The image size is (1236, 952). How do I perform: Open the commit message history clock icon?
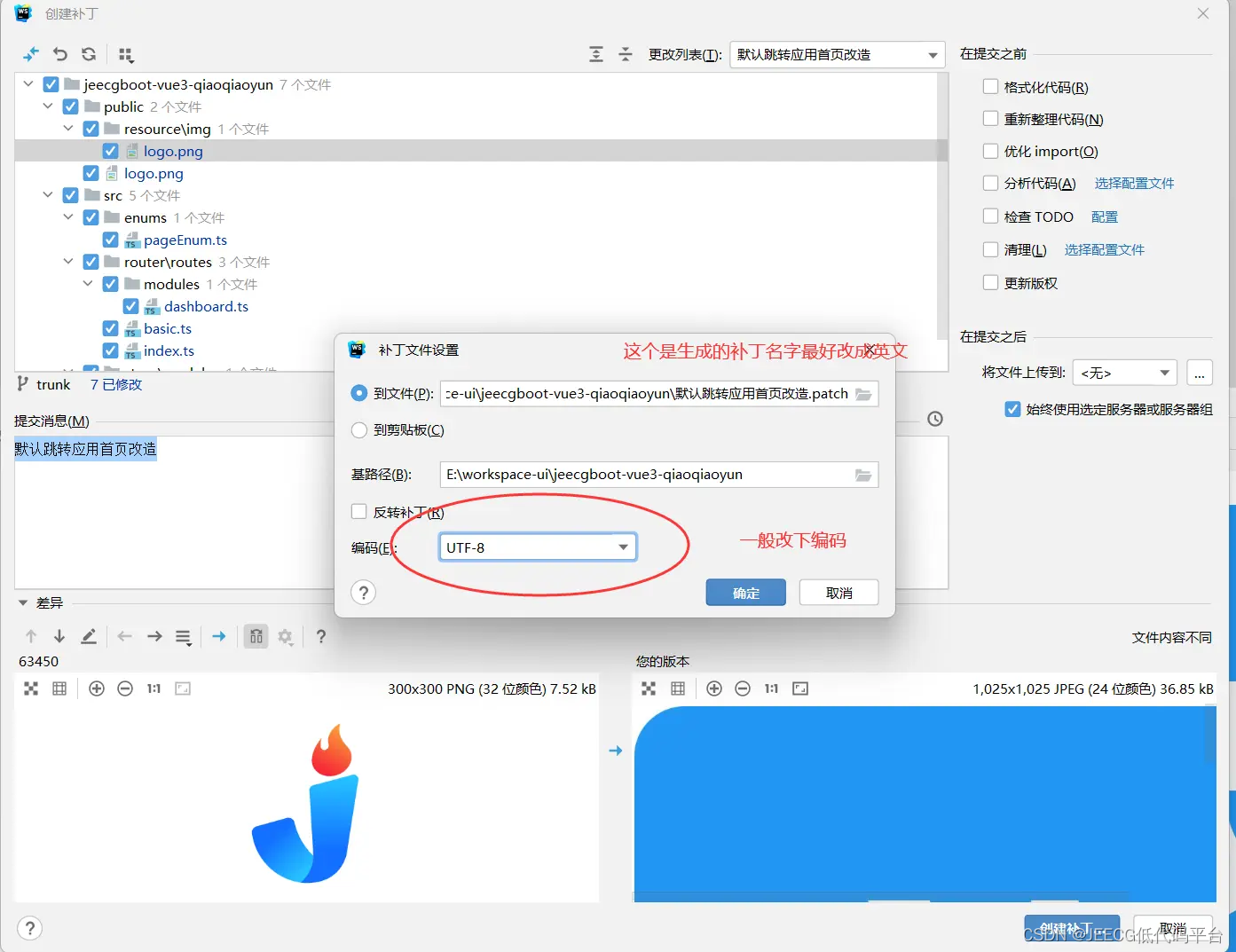tap(935, 419)
